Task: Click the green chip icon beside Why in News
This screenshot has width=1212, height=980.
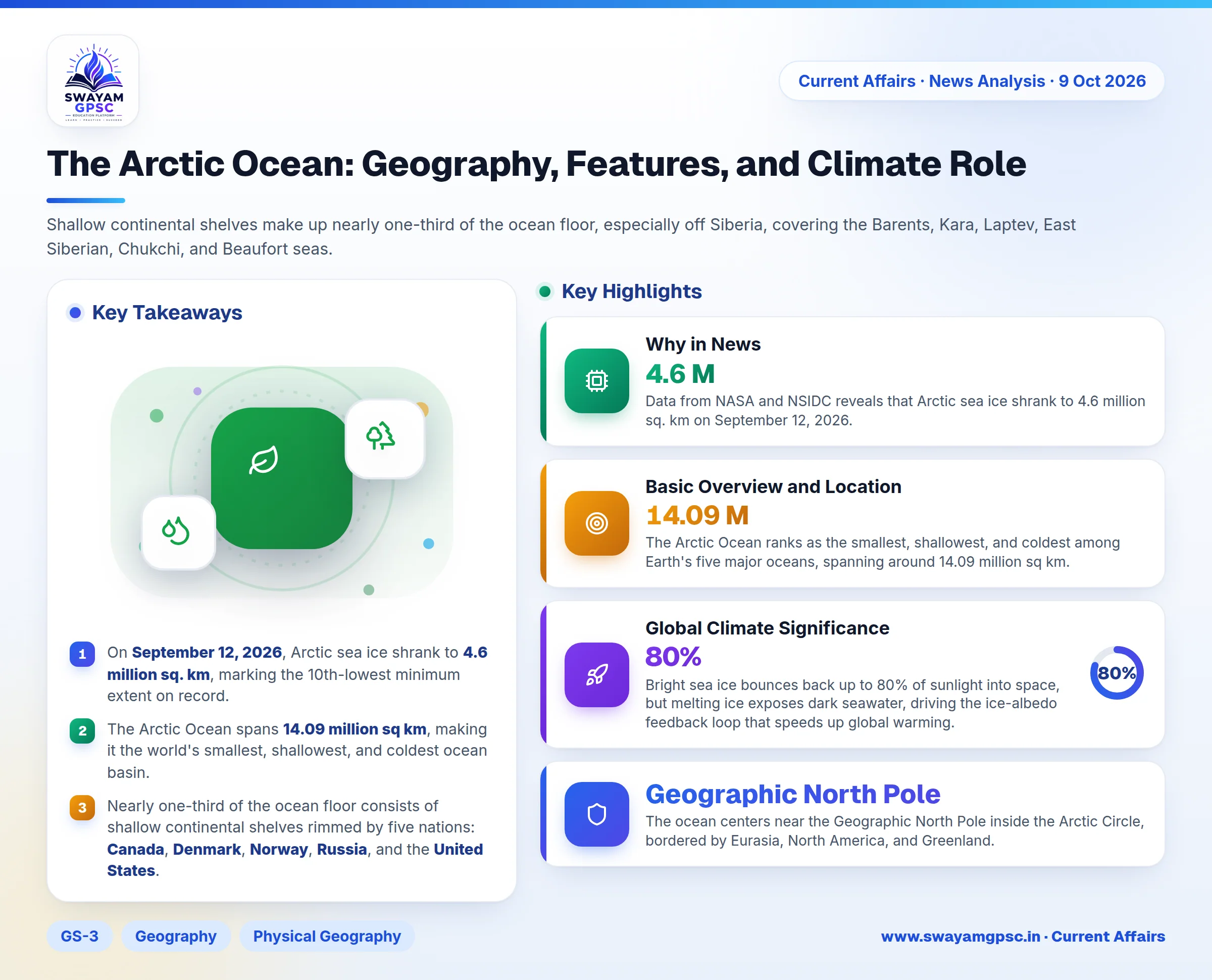Action: pyautogui.click(x=596, y=381)
